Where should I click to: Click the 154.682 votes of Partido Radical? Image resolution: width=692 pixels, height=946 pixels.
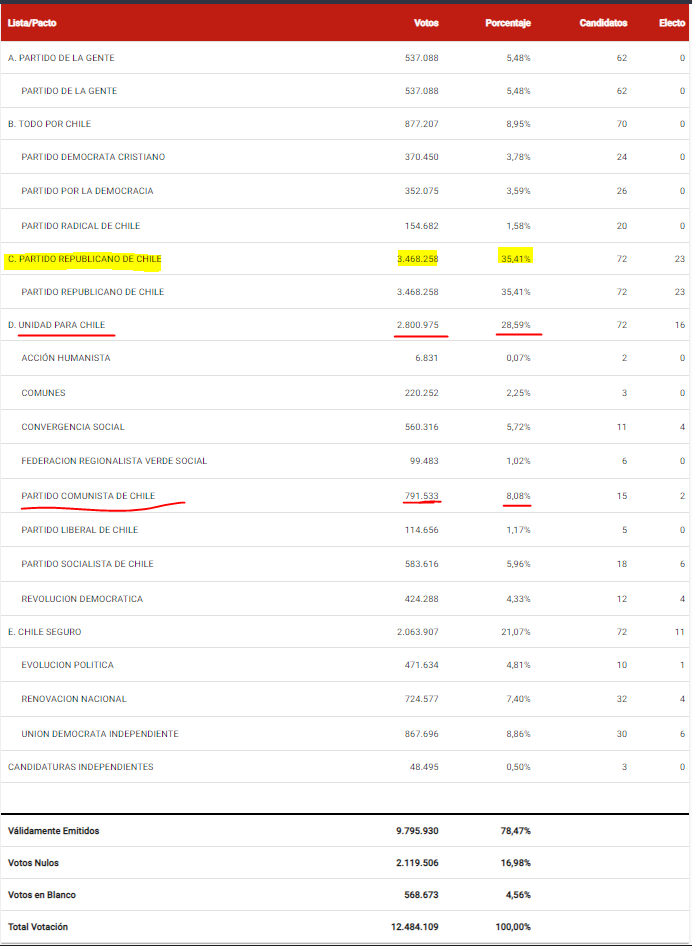click(x=421, y=226)
